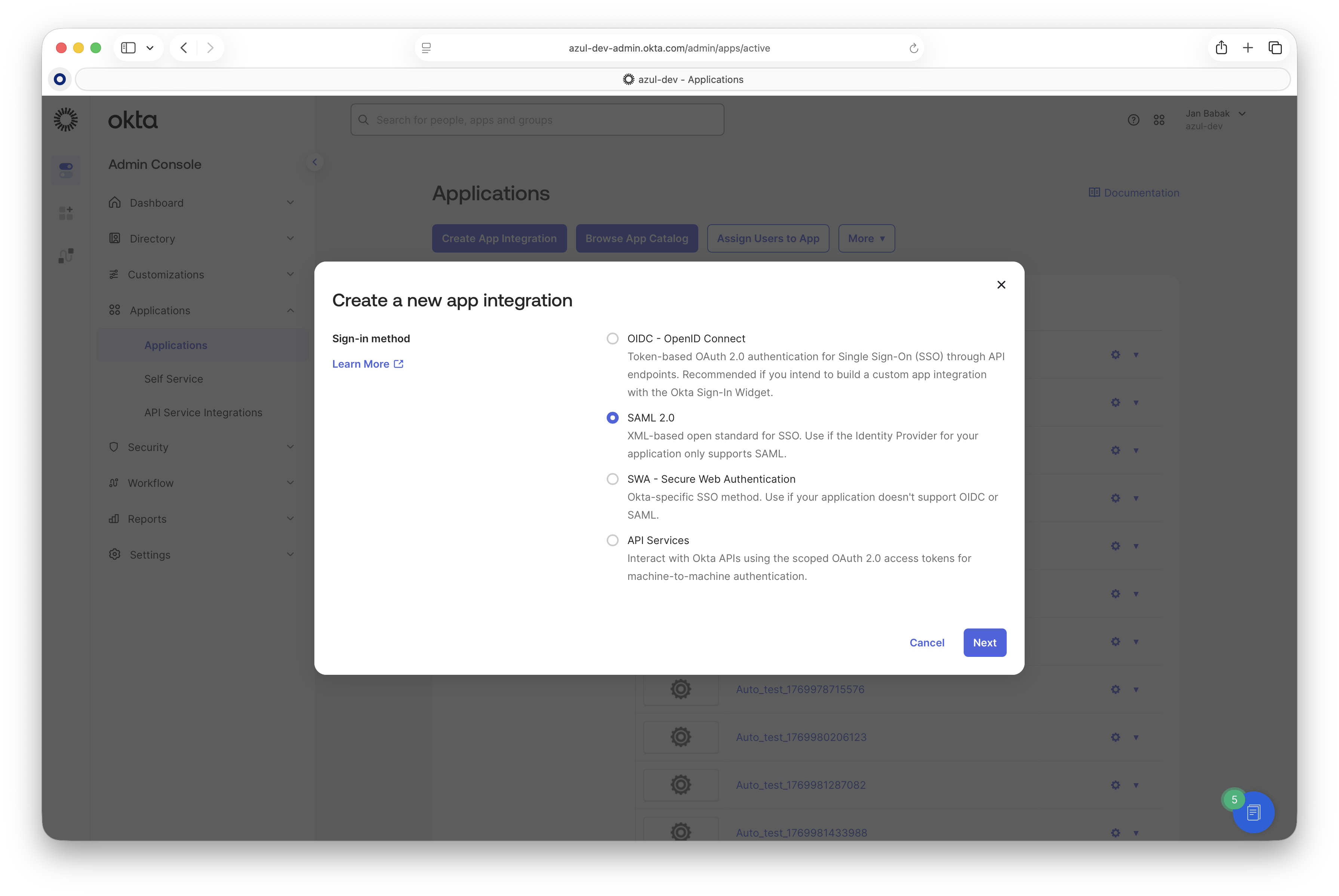
Task: Click the Safari sidebar toggle icon
Action: (x=129, y=48)
